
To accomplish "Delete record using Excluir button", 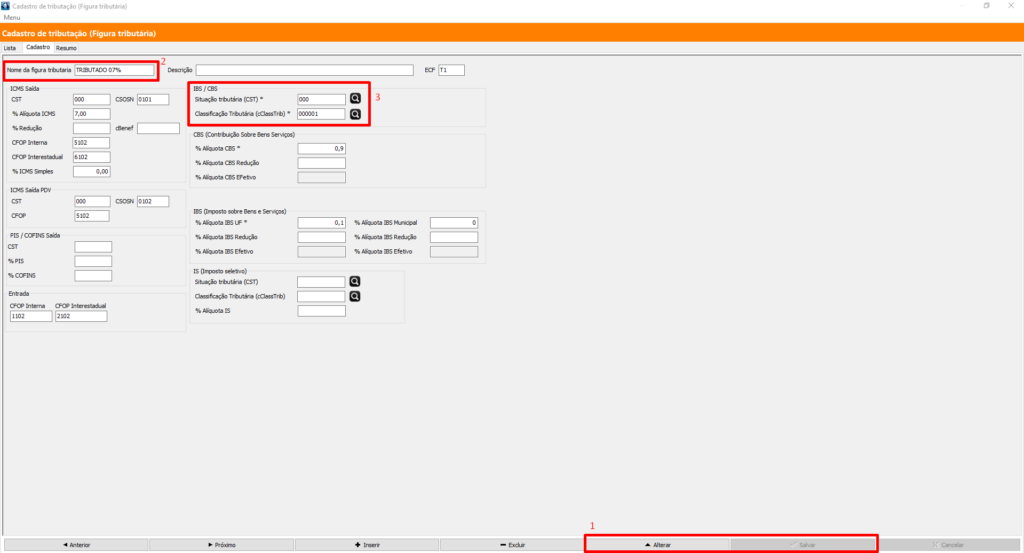I will tap(512, 545).
